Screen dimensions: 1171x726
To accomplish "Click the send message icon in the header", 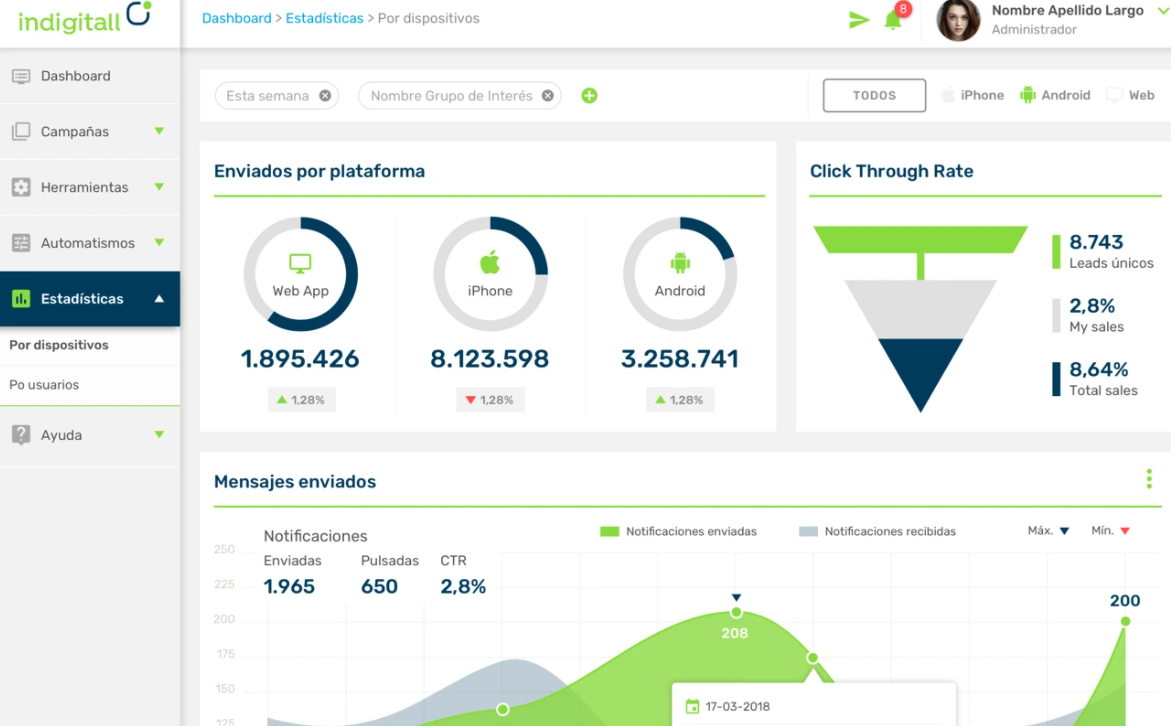I will pos(859,19).
